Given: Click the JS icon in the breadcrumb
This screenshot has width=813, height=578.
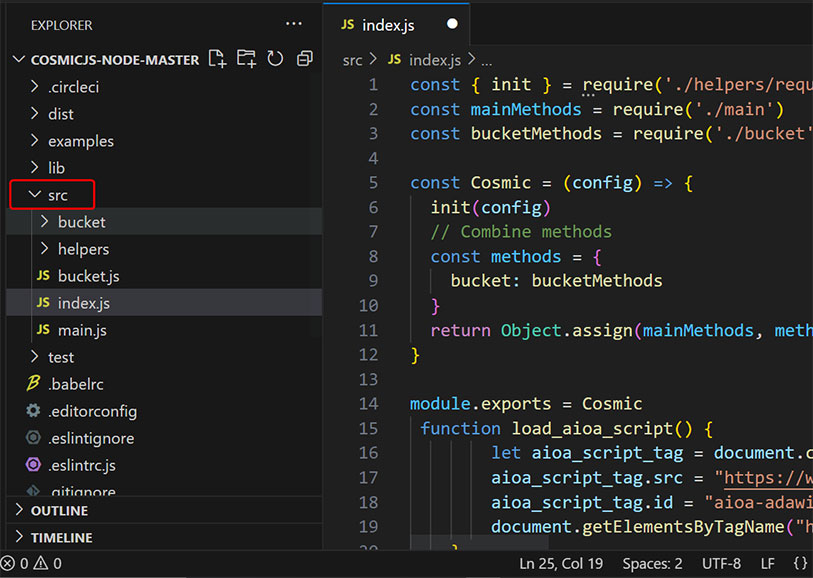Looking at the screenshot, I should [x=395, y=60].
